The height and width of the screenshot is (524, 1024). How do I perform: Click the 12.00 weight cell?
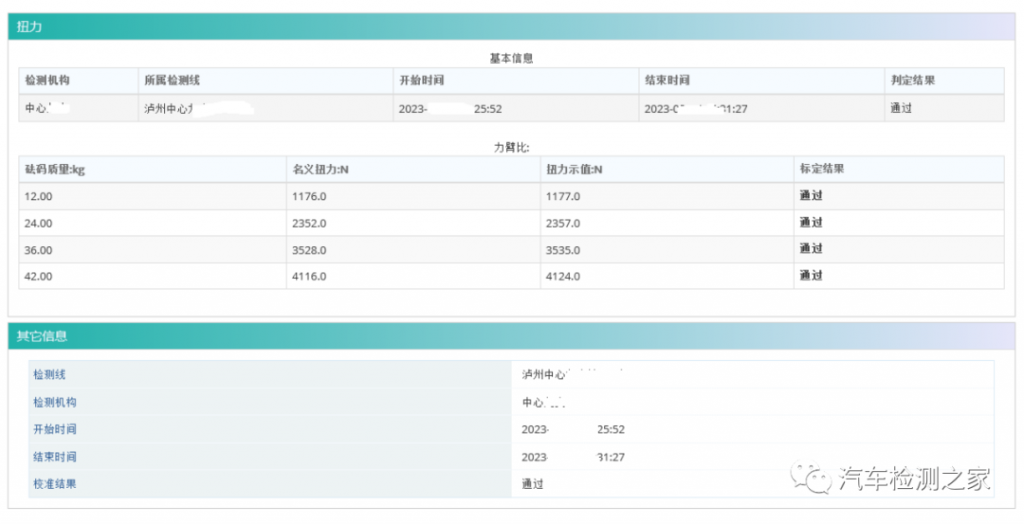coord(39,196)
